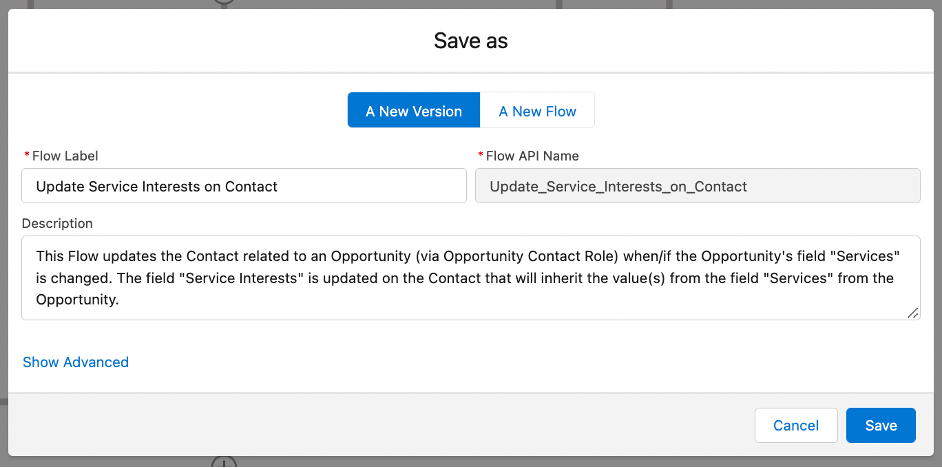Viewport: 942px width, 468px height.
Task: Click the Description box resize handle
Action: [913, 313]
